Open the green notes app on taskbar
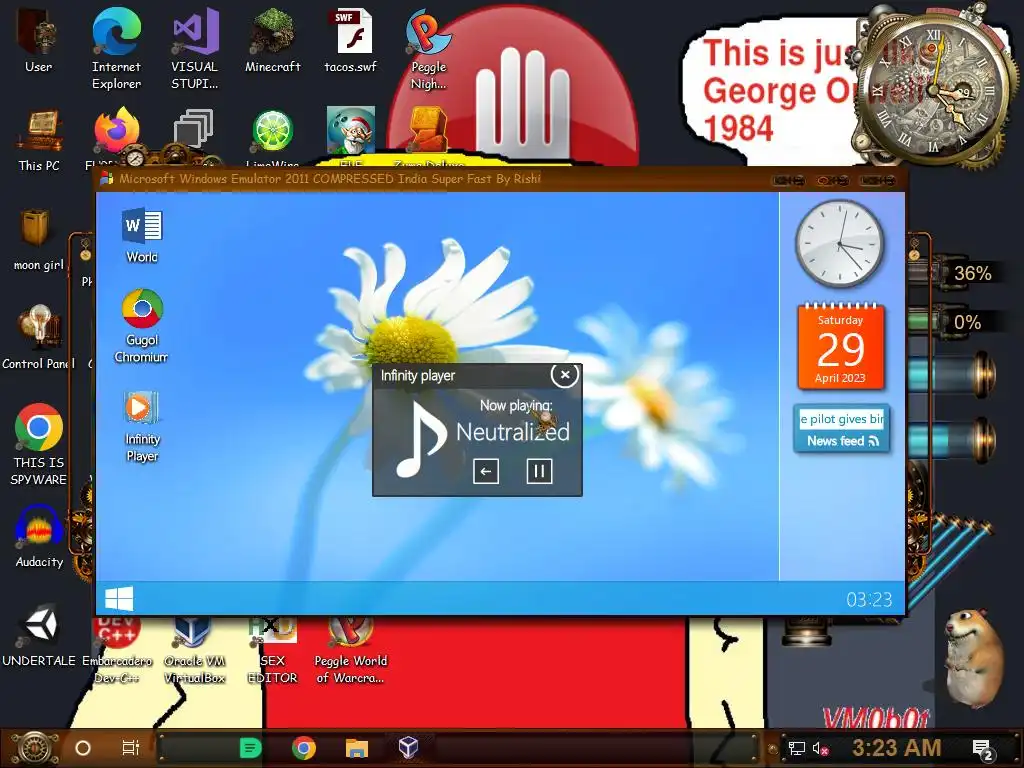This screenshot has width=1024, height=768. pyautogui.click(x=251, y=748)
